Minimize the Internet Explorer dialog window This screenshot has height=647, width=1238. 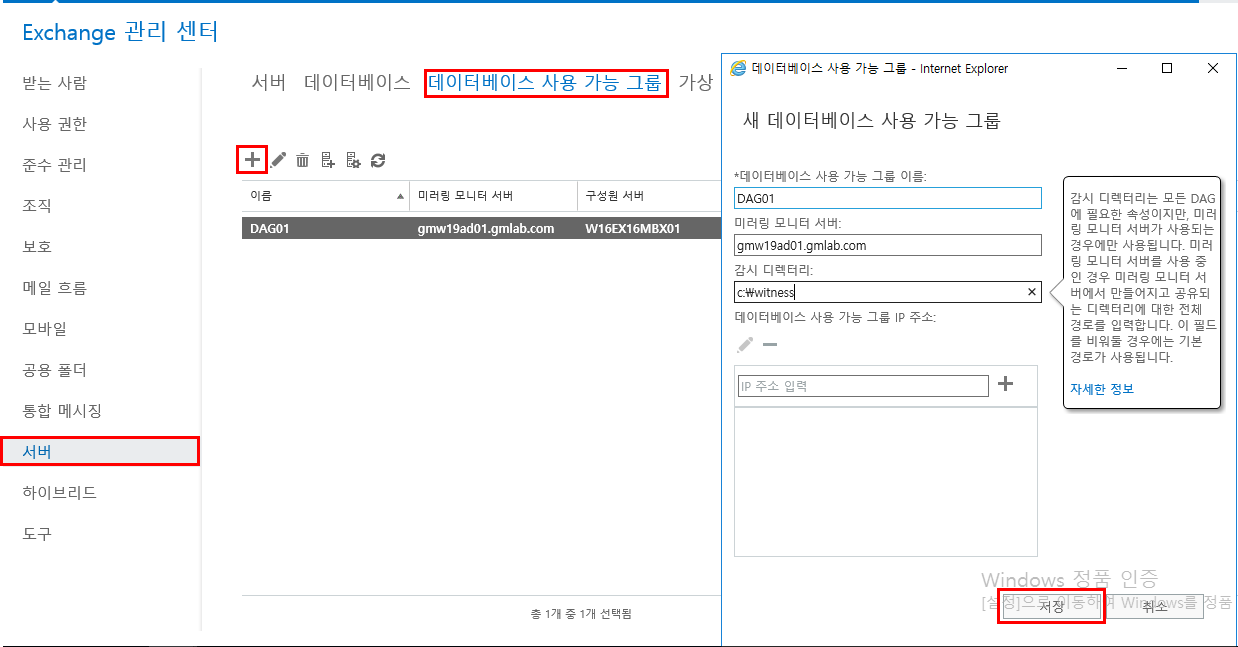[1120, 68]
